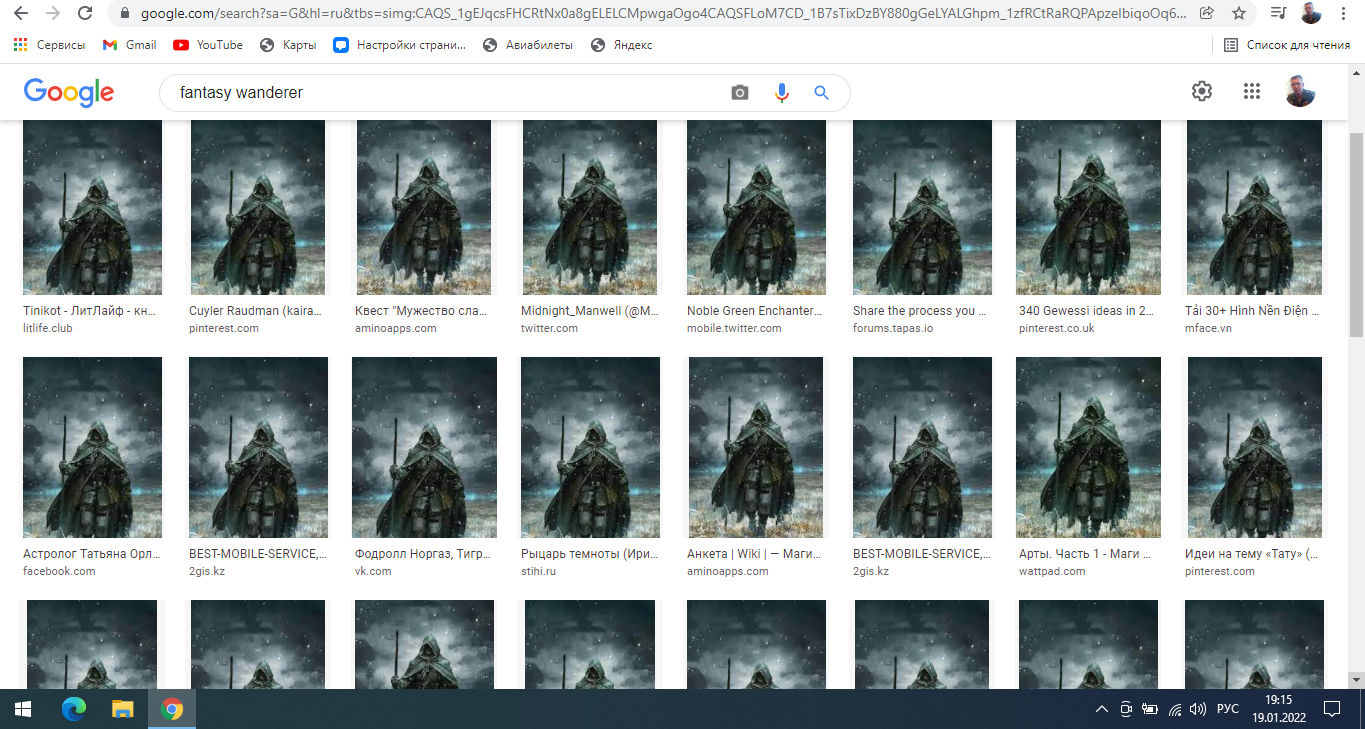Click the share page icon in address bar

[x=1207, y=14]
